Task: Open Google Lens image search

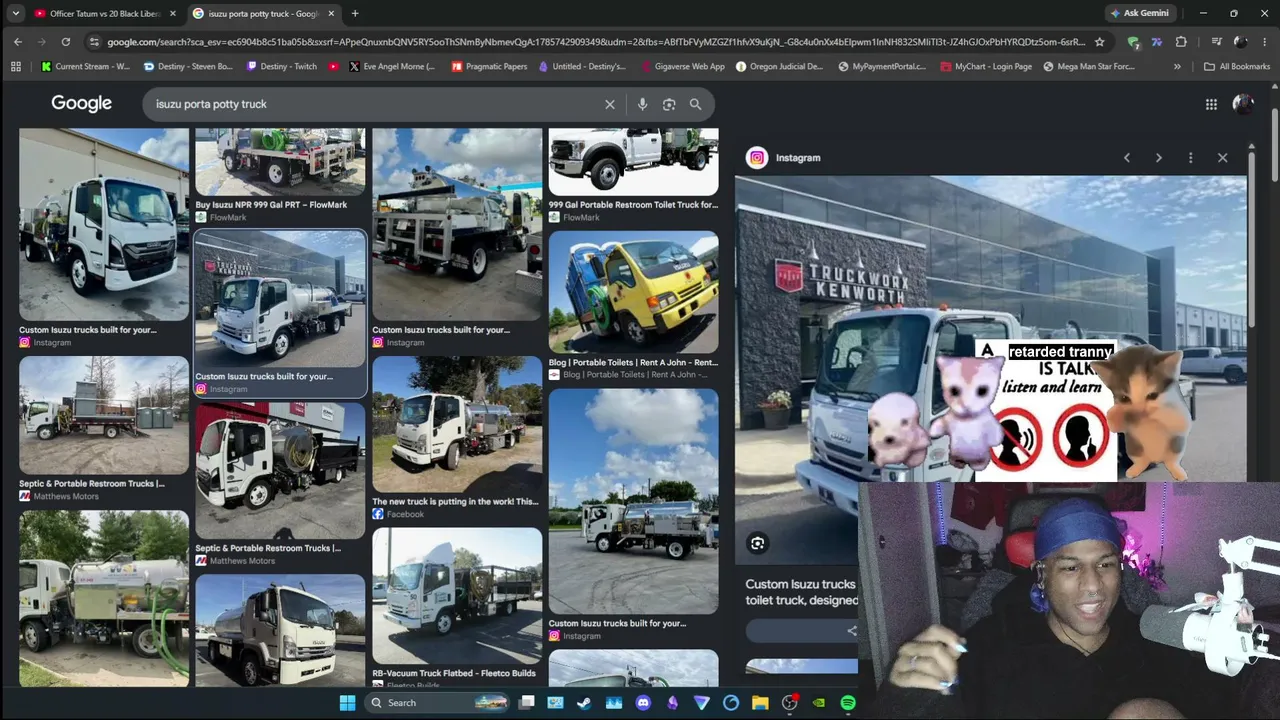Action: tap(669, 104)
